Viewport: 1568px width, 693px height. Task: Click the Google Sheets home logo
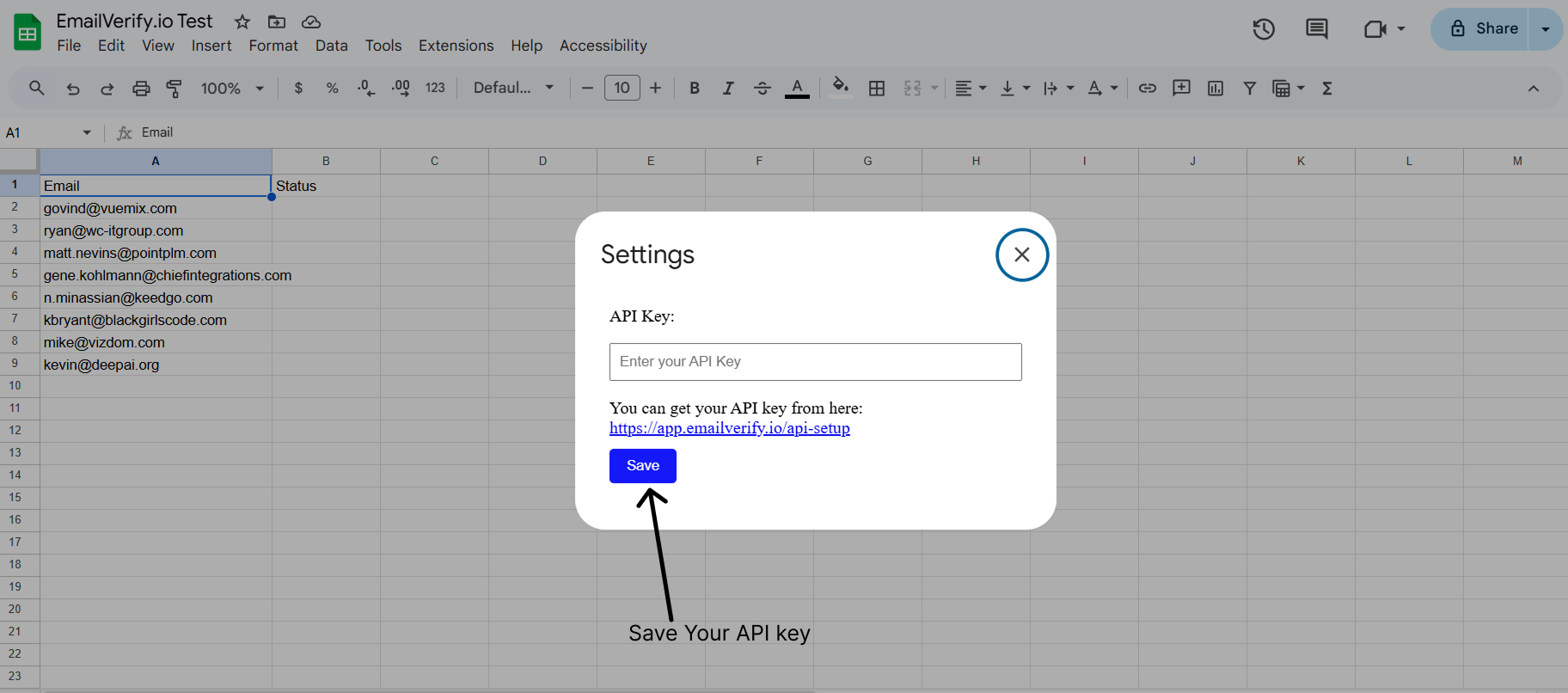click(28, 33)
